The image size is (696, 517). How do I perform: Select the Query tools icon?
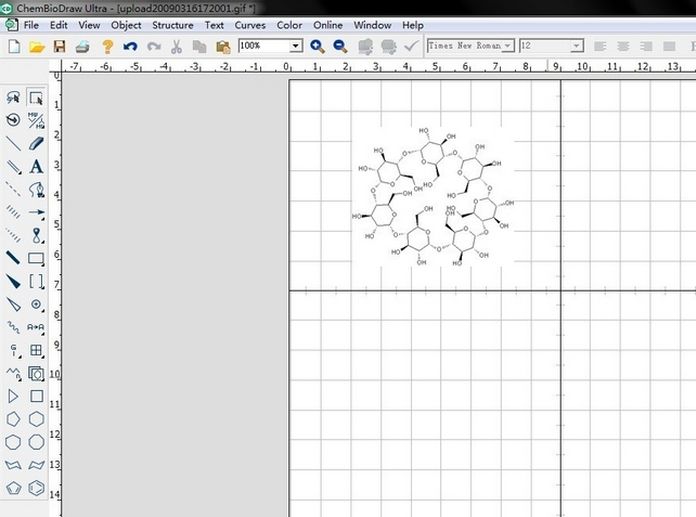pyautogui.click(x=13, y=350)
